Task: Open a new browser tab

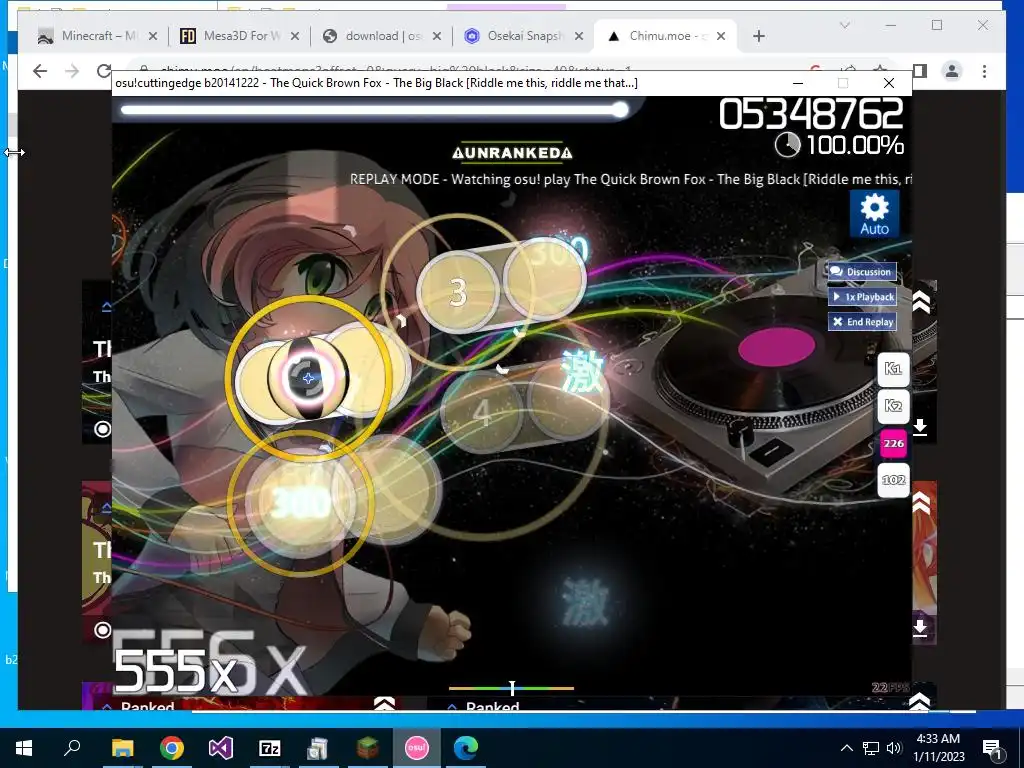Action: [759, 37]
